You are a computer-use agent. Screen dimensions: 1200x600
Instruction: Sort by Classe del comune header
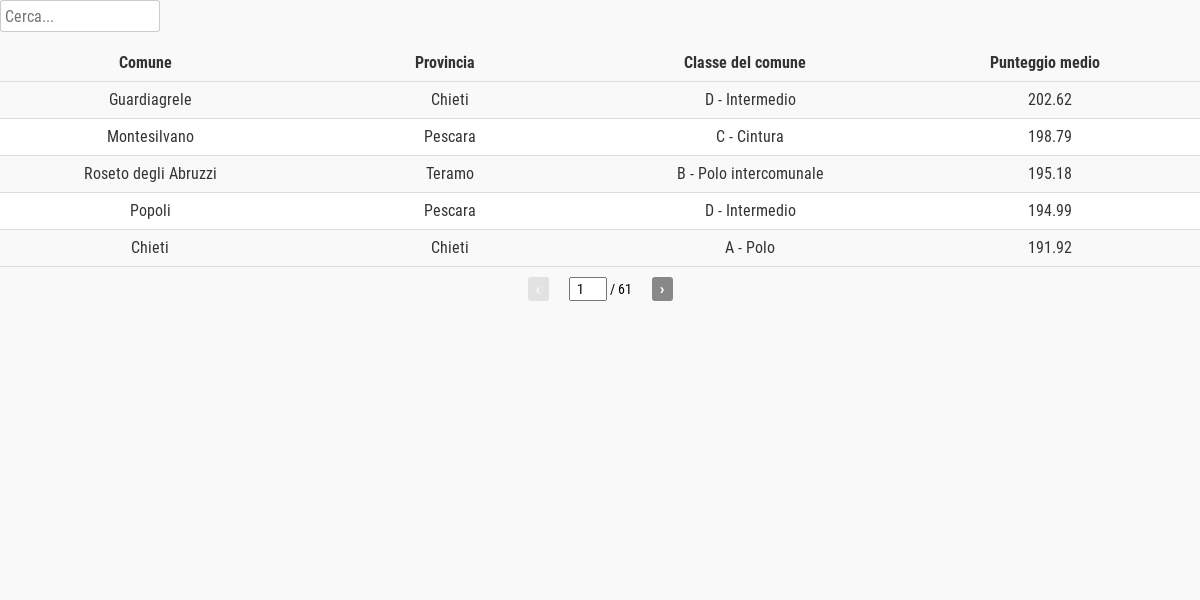point(745,62)
